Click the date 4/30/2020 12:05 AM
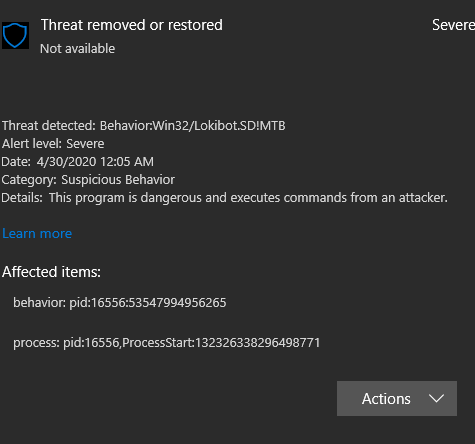475x444 pixels. [95, 162]
